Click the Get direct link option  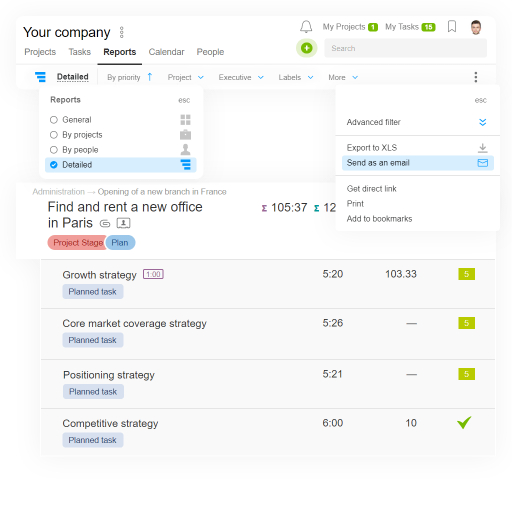pos(372,189)
